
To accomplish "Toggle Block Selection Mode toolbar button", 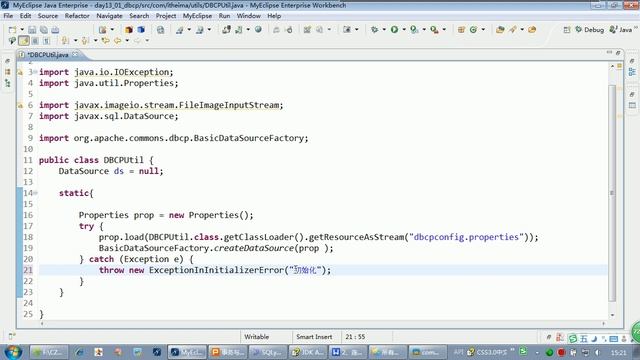I will [36, 41].
